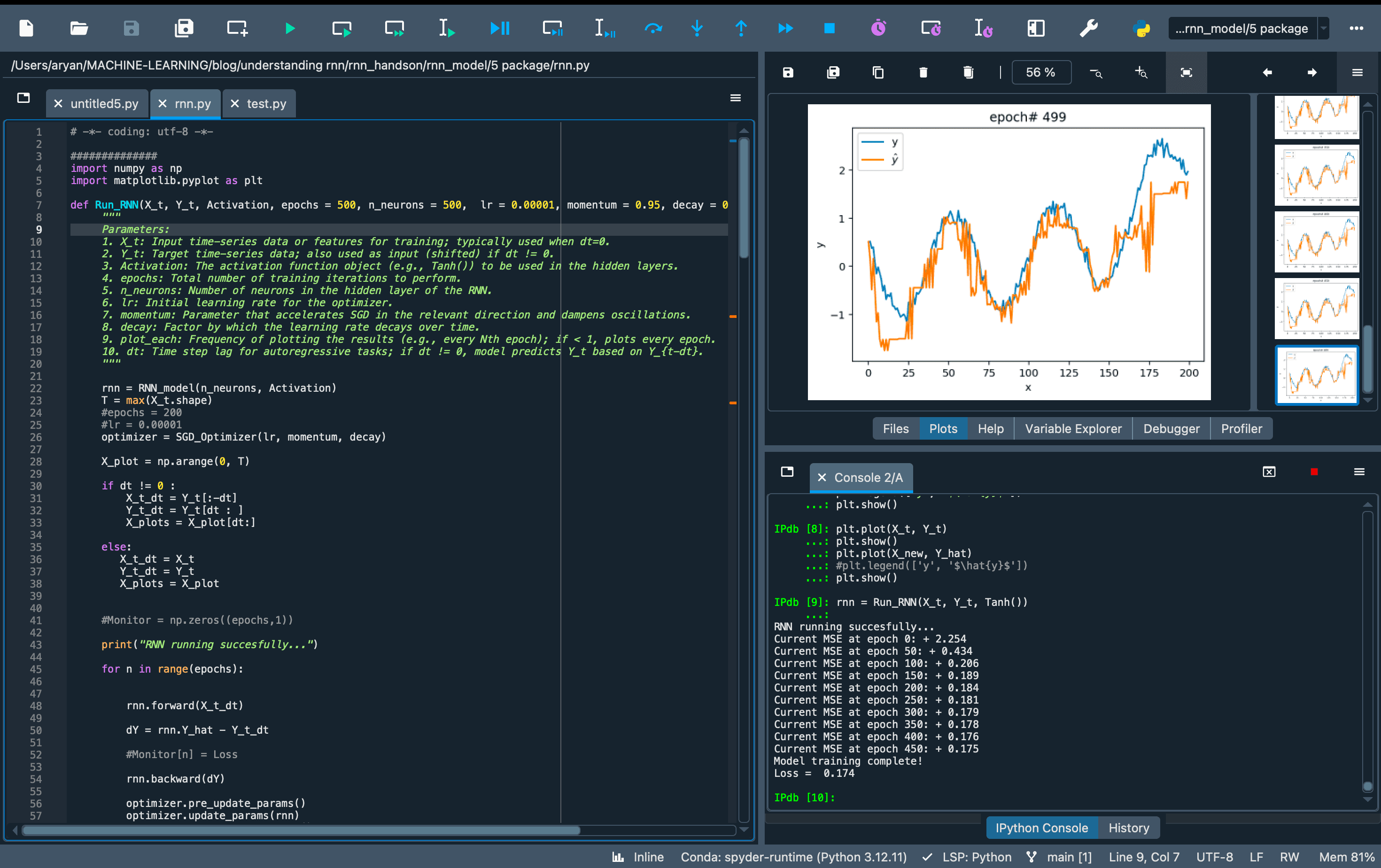Toggle maximize current pane

1036,28
